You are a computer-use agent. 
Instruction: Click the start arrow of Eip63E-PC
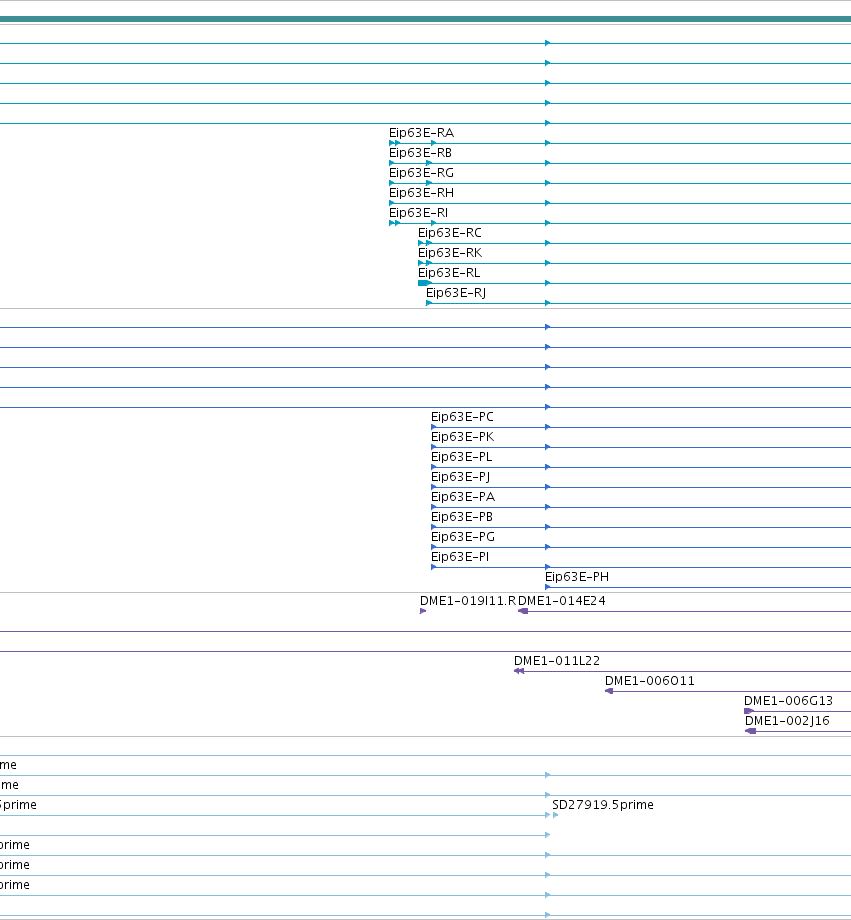pyautogui.click(x=434, y=427)
